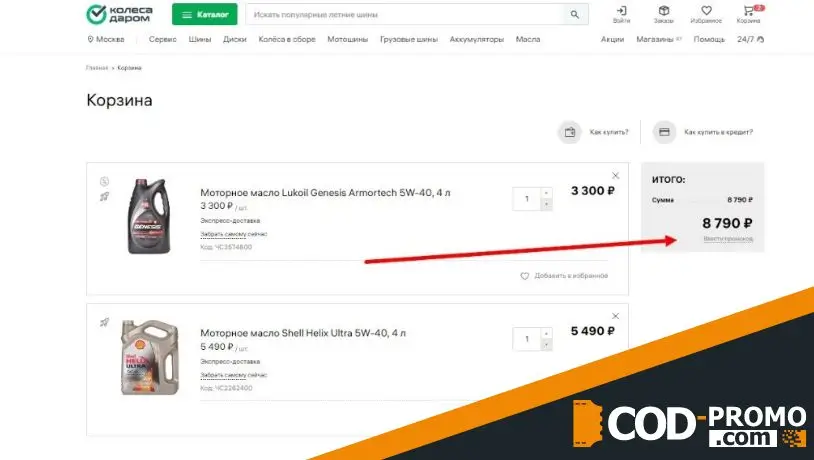Click Забрать самому сейчас under Shell Helix

click(234, 375)
